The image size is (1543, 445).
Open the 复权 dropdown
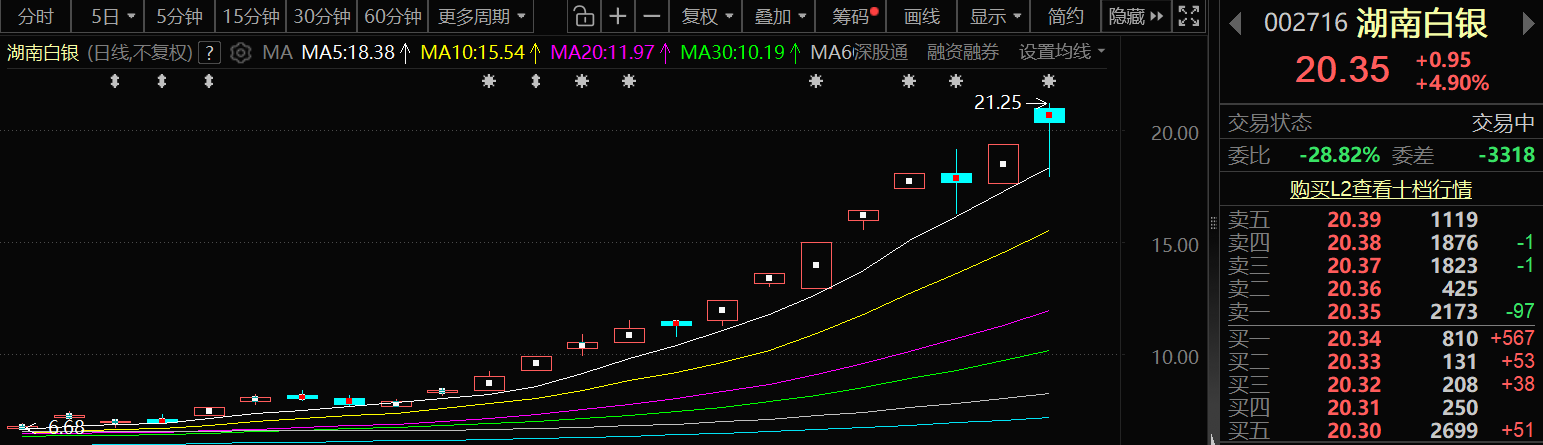click(x=707, y=16)
